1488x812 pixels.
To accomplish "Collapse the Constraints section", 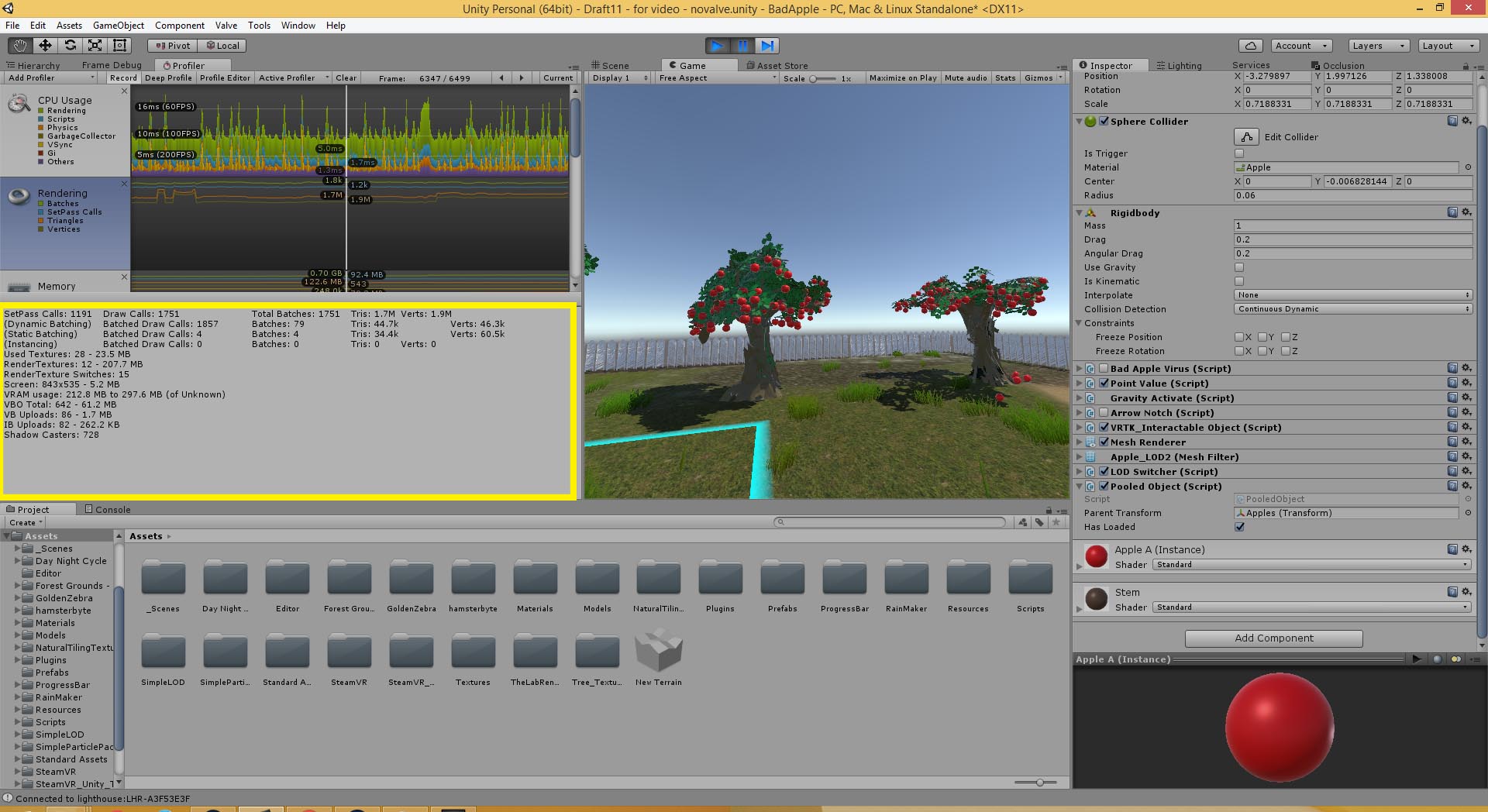I will click(x=1079, y=323).
